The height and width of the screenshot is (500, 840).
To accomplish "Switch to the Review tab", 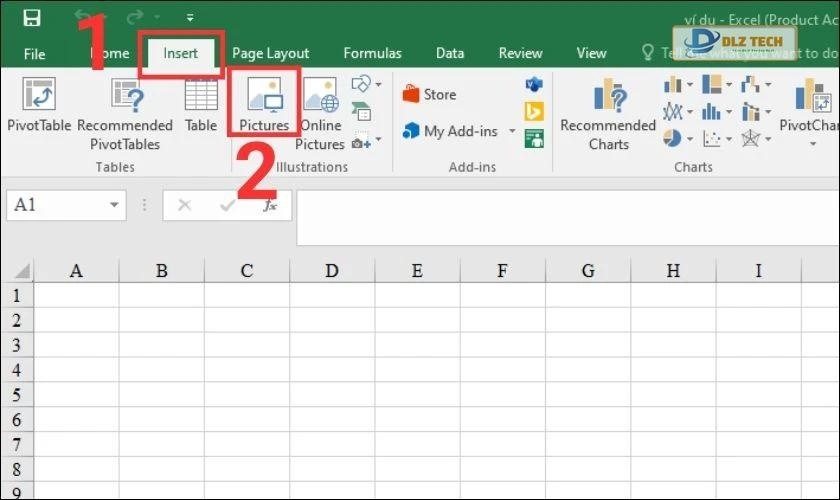I will [520, 53].
